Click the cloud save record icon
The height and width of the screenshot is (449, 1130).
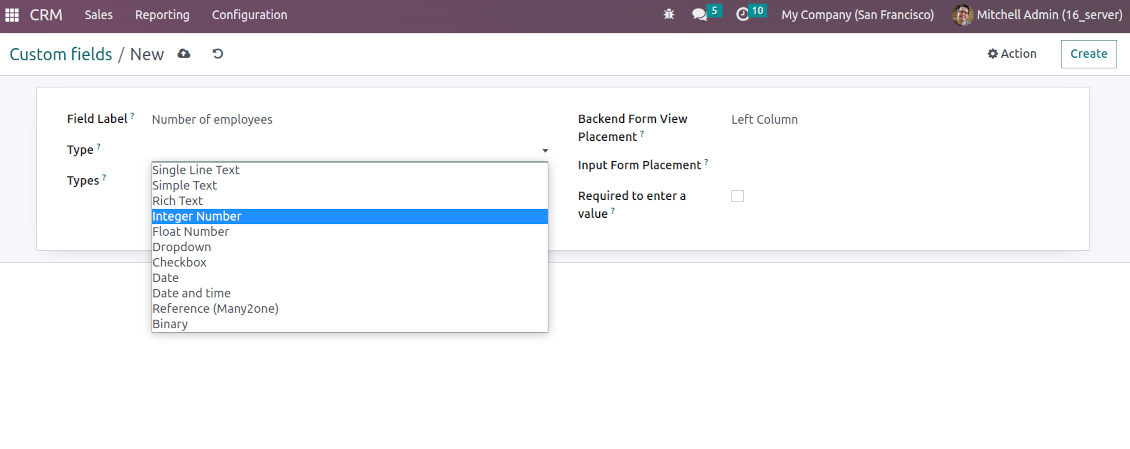[x=184, y=54]
